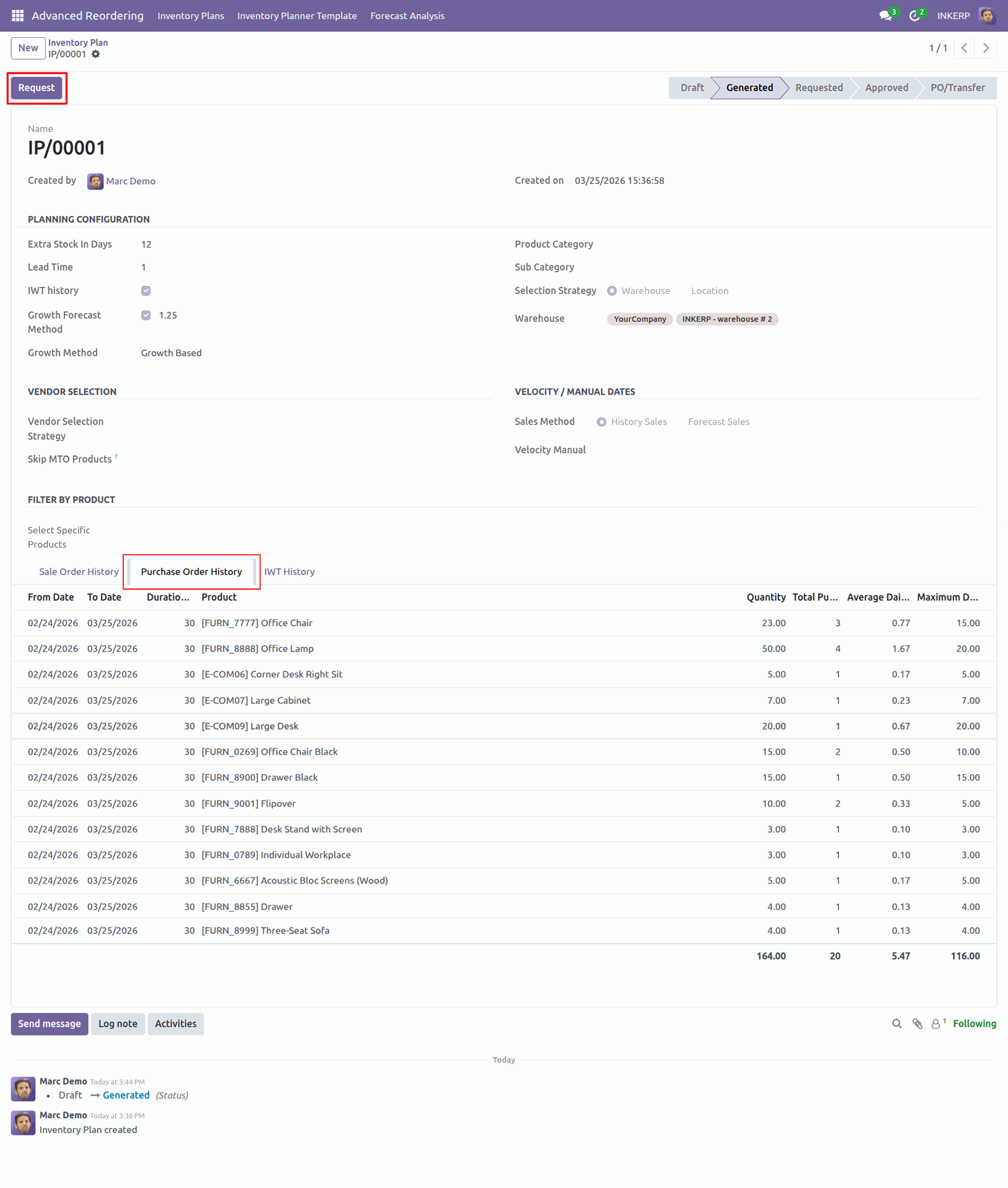1008x1188 pixels.
Task: Switch to the Sale Order History tab
Action: point(79,572)
